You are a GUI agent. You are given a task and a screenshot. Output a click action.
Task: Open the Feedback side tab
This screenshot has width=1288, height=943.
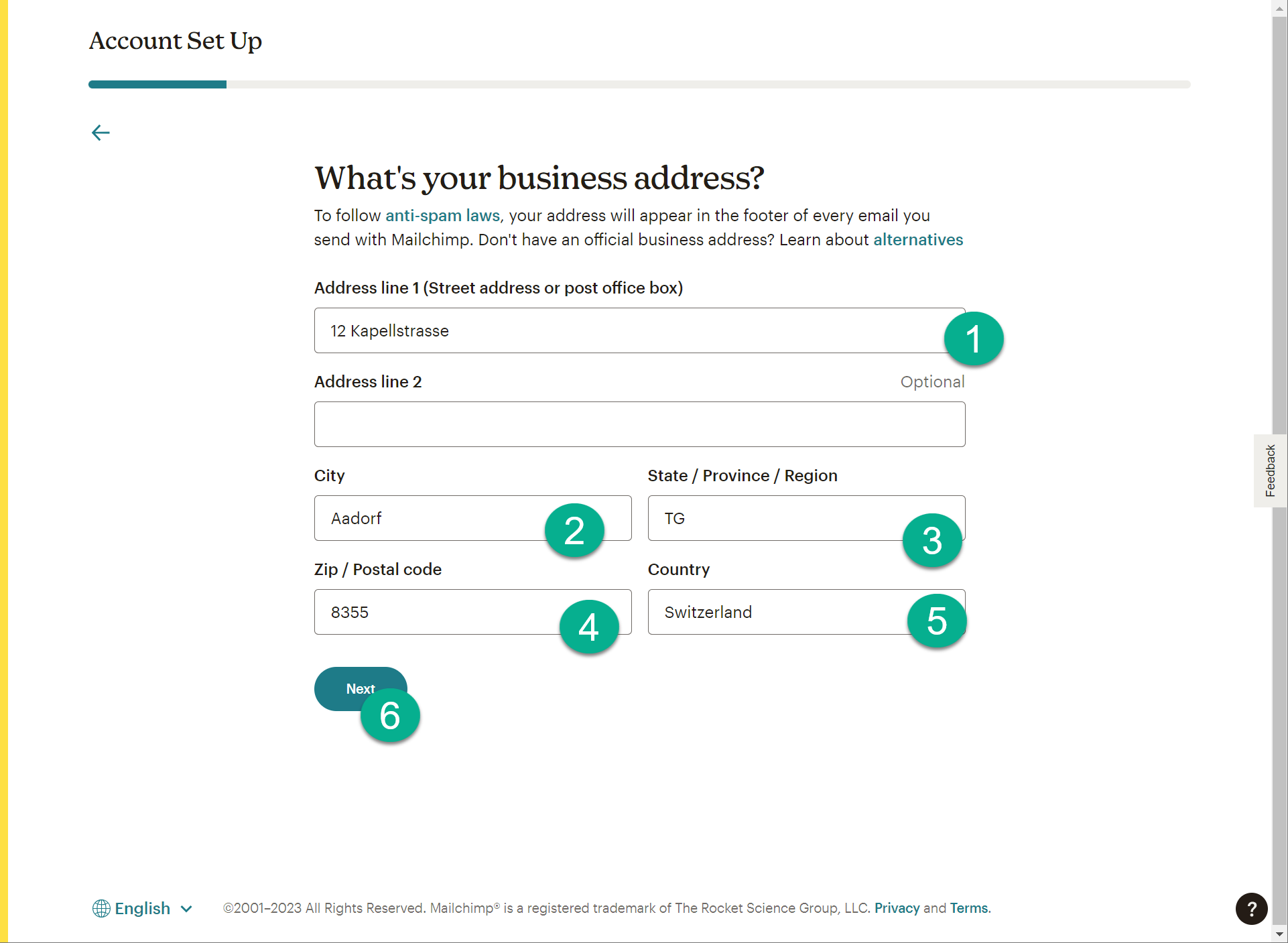coord(1269,470)
